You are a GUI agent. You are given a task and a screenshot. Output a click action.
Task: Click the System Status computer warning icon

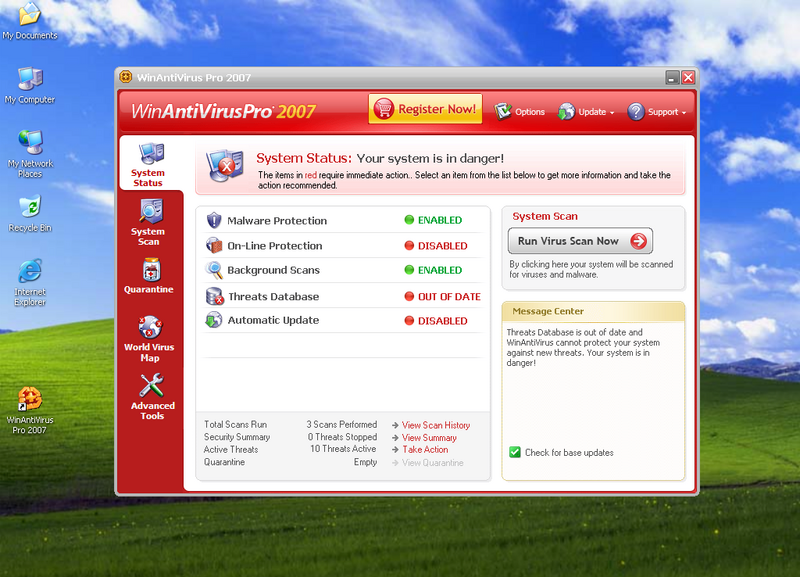coord(224,166)
